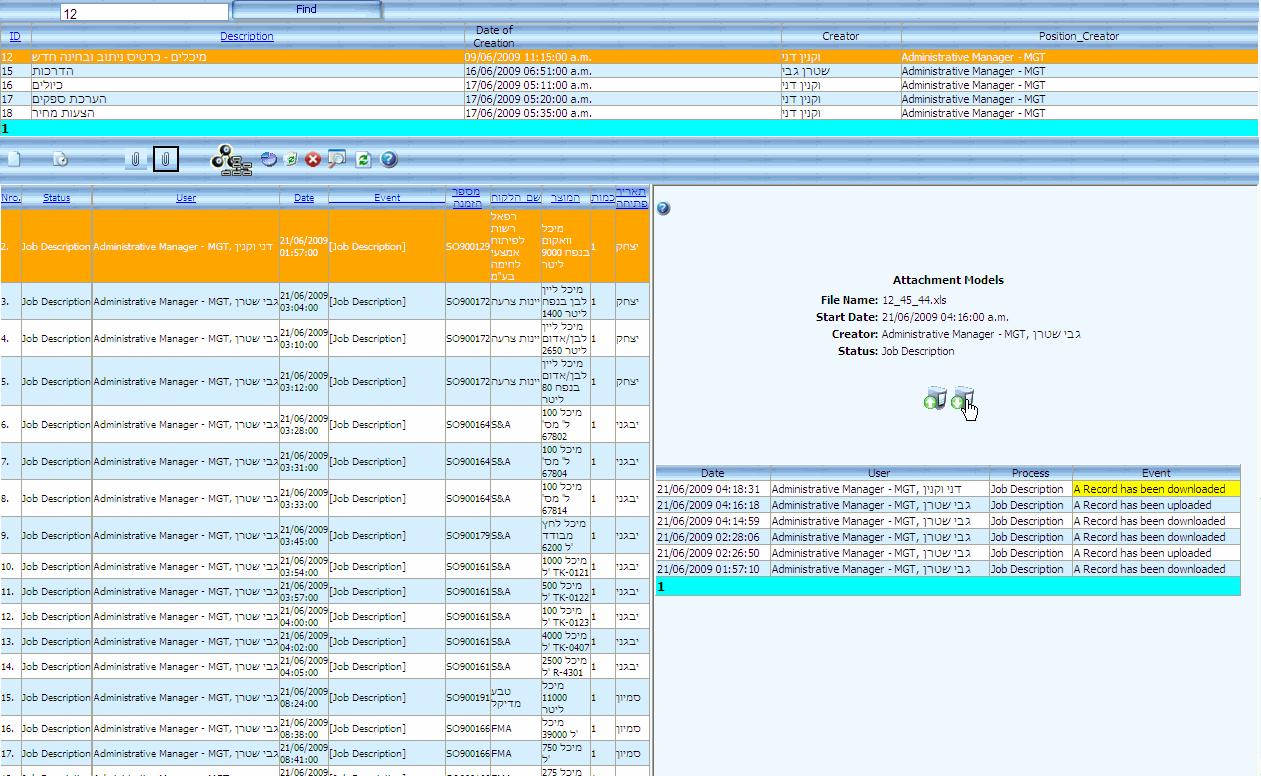The image size is (1261, 776).
Task: Click file name 12_45_44.xls
Action: 914,300
